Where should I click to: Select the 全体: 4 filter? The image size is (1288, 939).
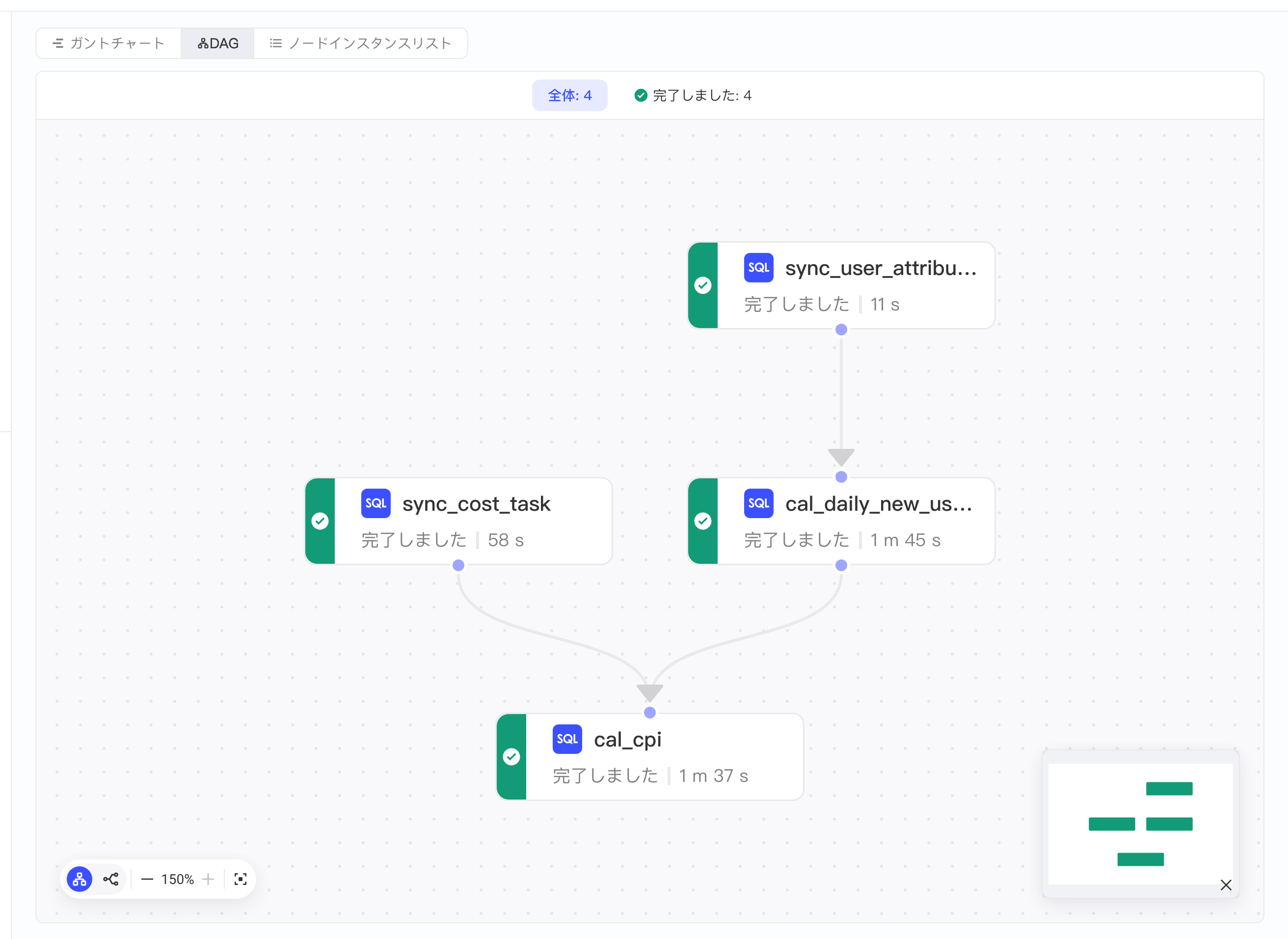pyautogui.click(x=569, y=95)
